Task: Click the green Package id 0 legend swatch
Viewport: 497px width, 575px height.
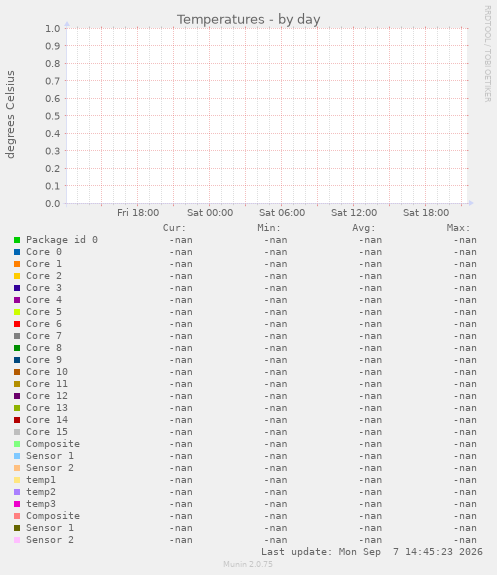Action: [x=17, y=240]
